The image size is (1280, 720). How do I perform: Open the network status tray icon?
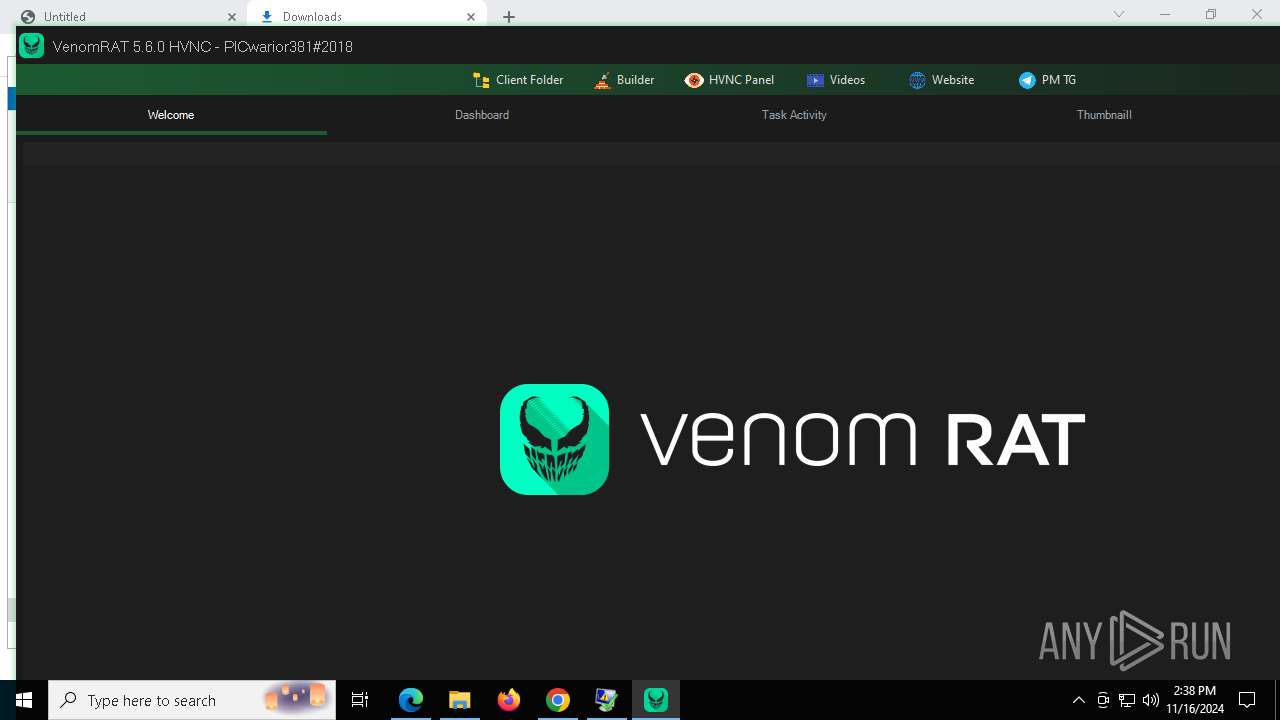1126,700
